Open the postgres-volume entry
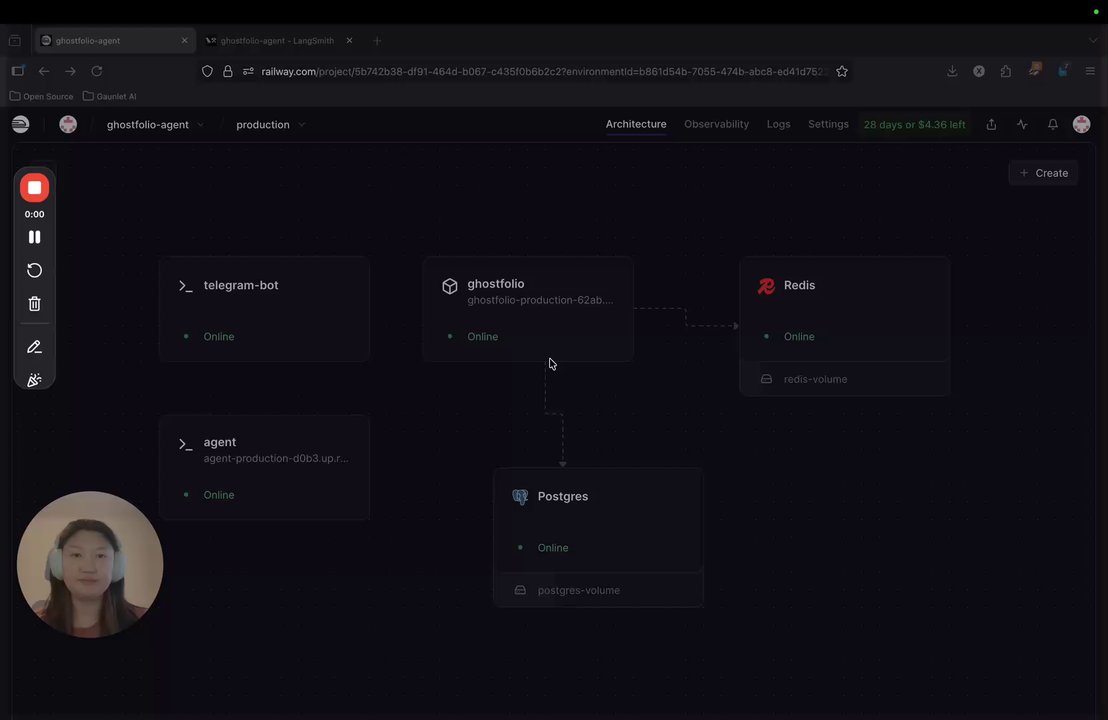Image resolution: width=1108 pixels, height=720 pixels. click(598, 590)
